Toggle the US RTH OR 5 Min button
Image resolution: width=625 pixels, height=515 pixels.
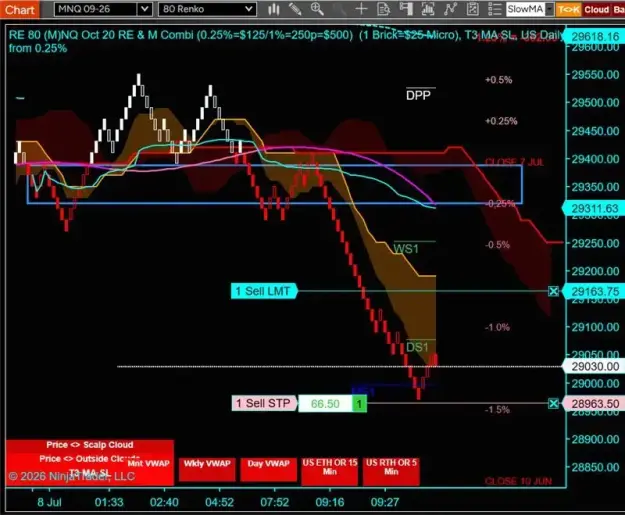pyautogui.click(x=391, y=470)
